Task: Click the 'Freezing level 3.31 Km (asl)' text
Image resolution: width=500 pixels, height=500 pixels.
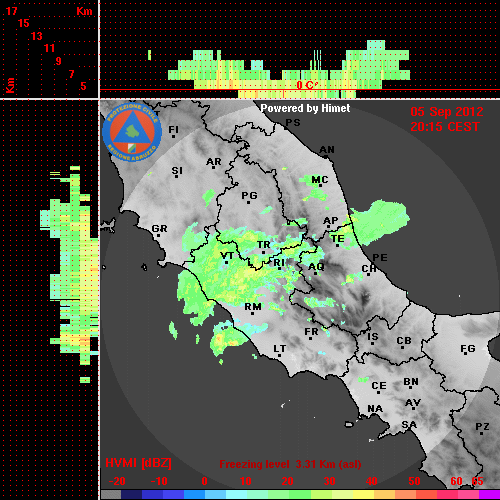Action: tap(290, 464)
